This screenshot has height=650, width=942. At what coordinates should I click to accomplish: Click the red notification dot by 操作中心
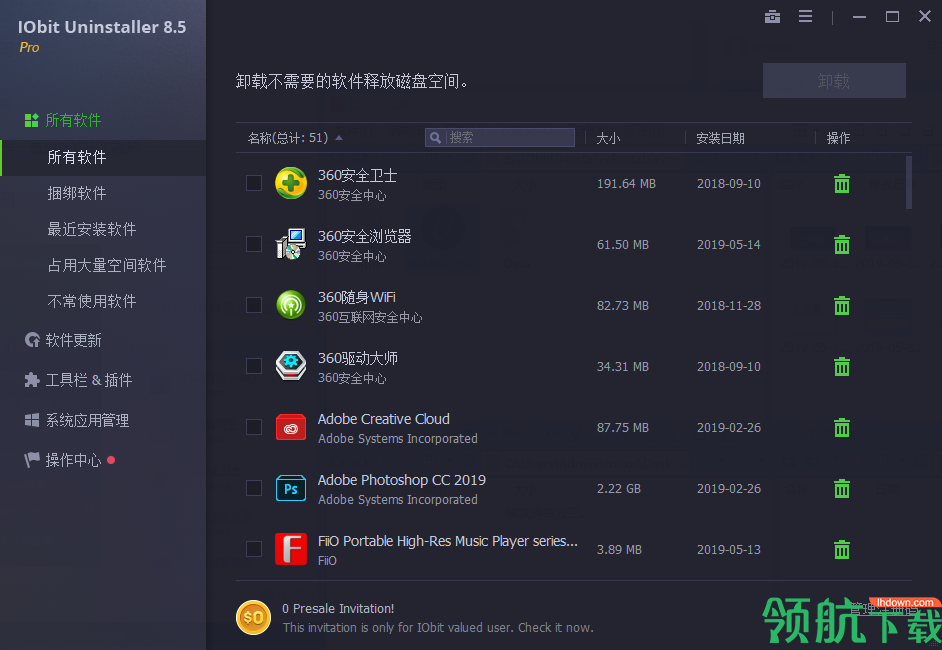click(111, 460)
